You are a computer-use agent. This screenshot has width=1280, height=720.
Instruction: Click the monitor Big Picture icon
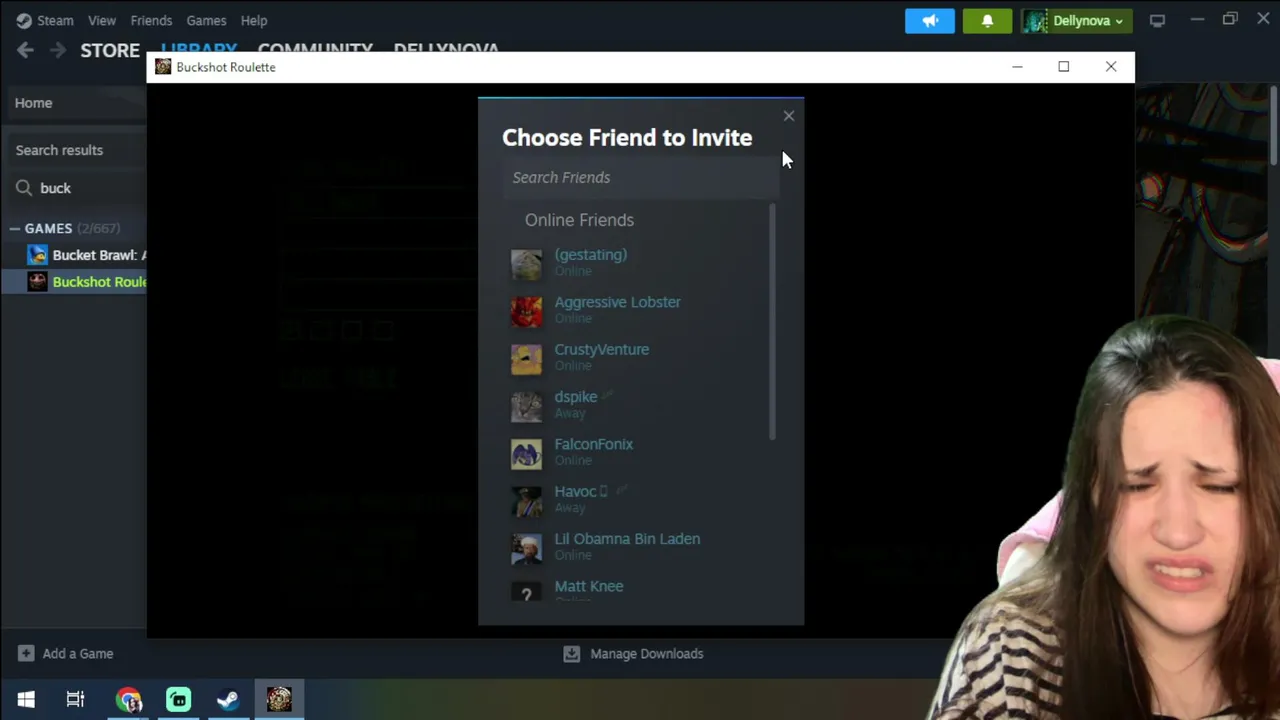point(1157,20)
